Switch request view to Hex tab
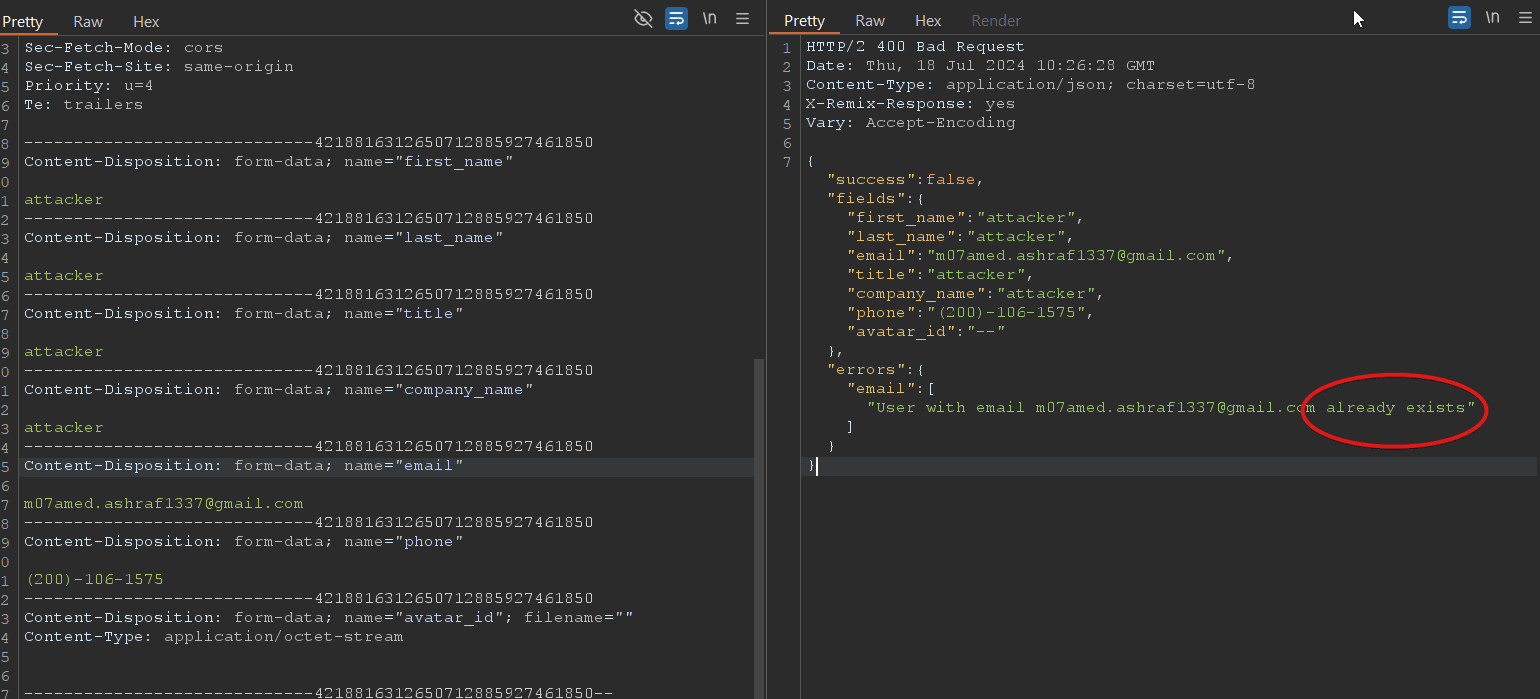 (x=146, y=21)
